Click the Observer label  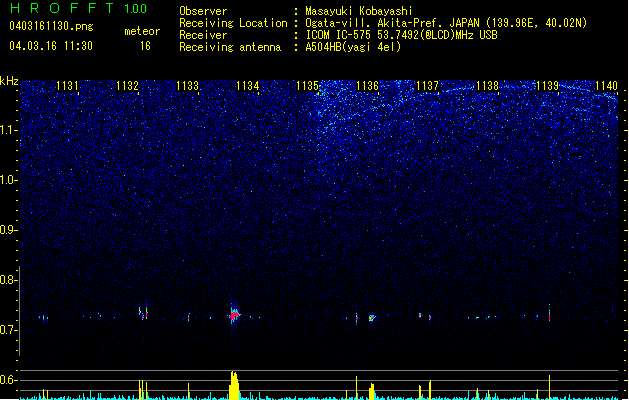coord(203,11)
